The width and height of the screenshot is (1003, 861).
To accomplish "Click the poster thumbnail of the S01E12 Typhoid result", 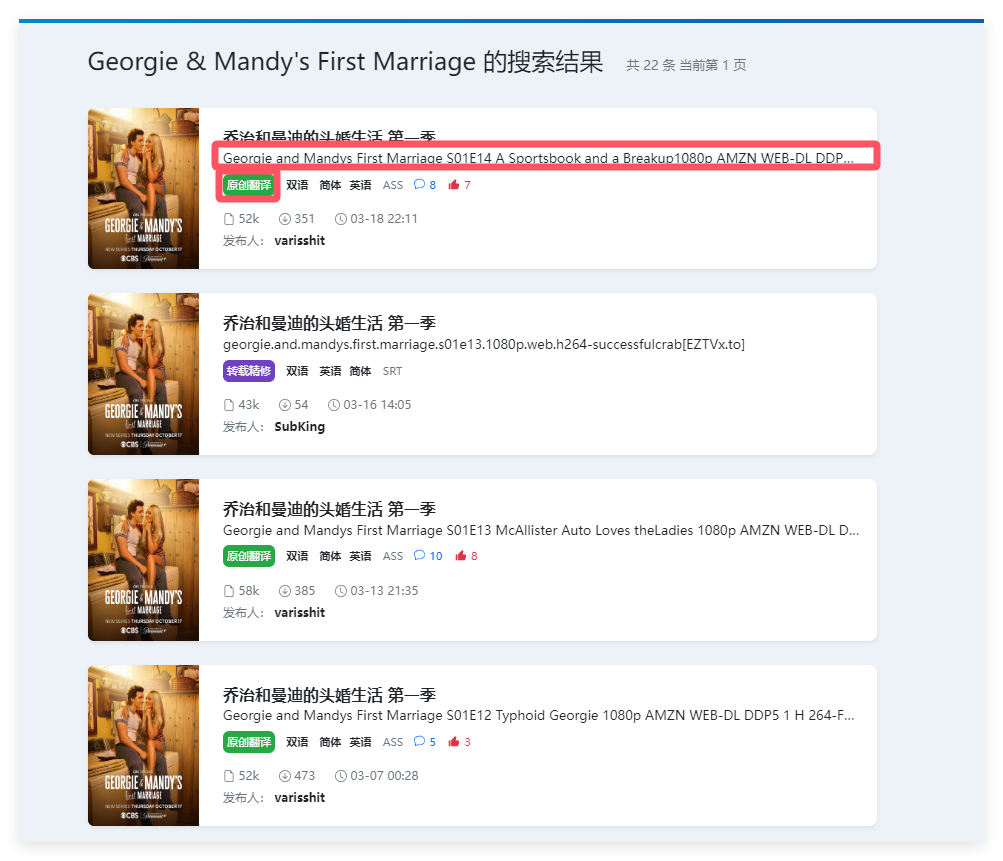I will click(143, 745).
